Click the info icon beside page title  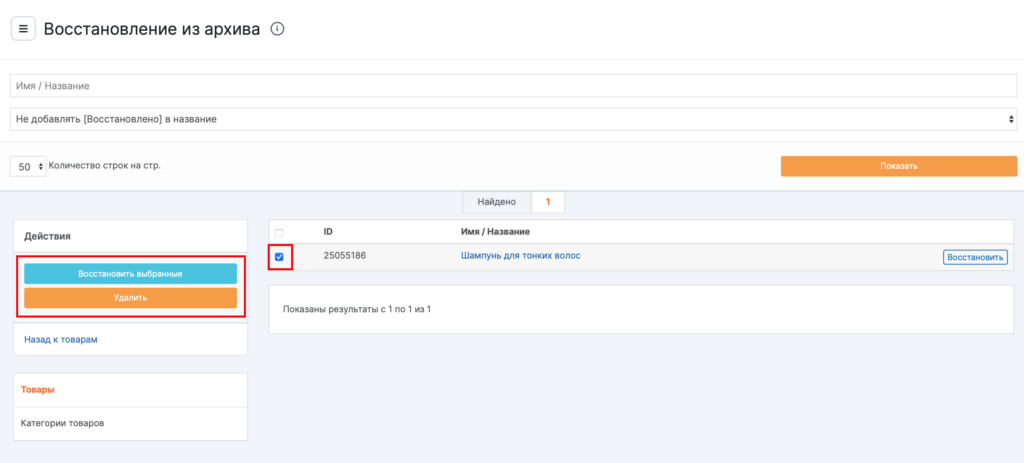pos(278,29)
